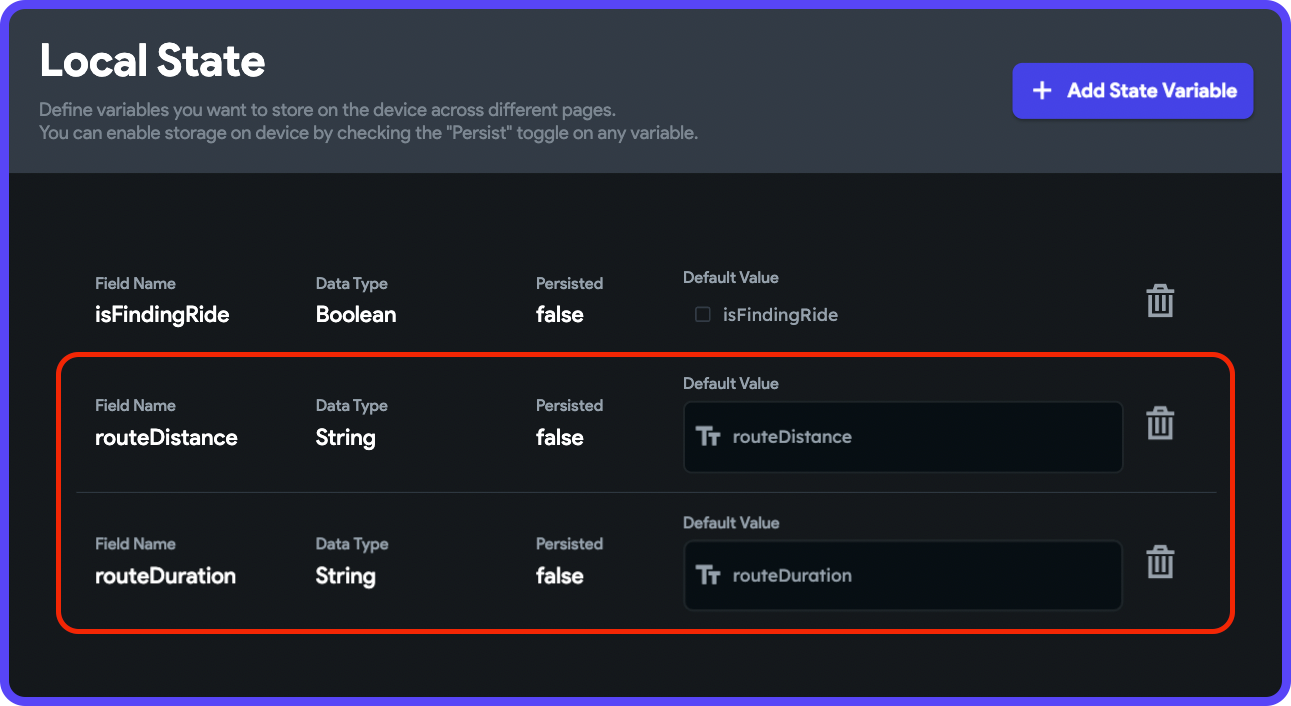Change the Boolean type of isFindingRide
Screen dimensions: 1291x706
[356, 314]
